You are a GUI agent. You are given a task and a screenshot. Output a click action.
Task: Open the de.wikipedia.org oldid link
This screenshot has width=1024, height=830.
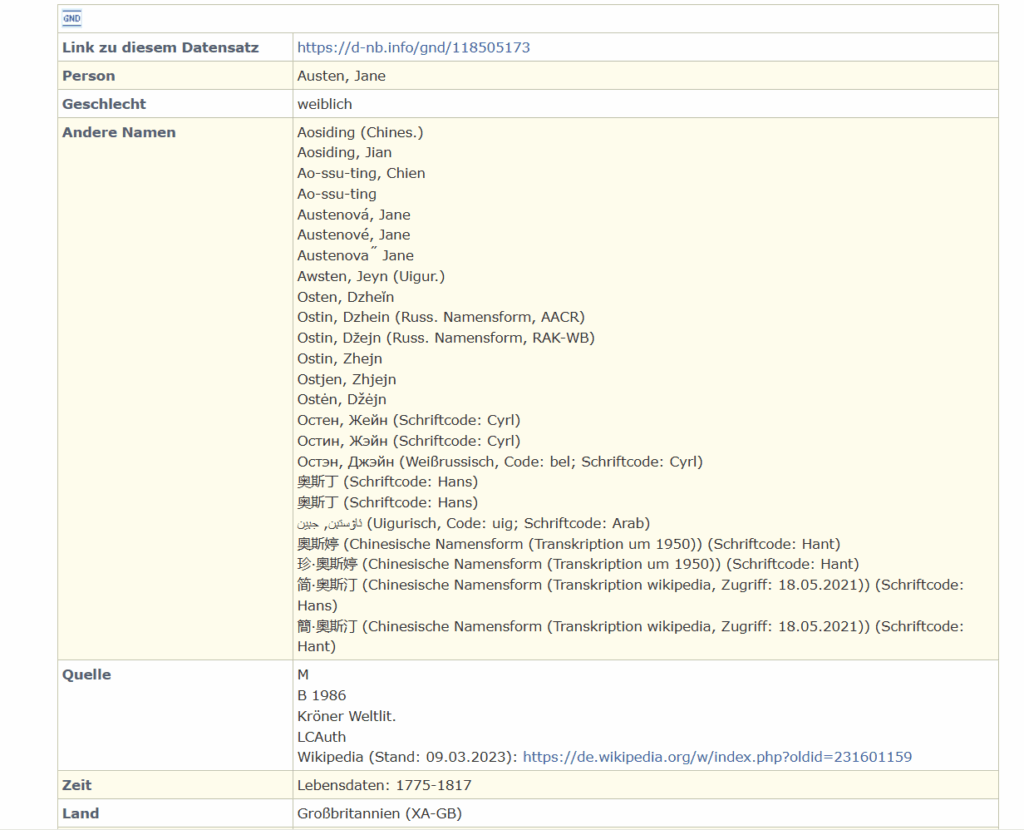717,757
